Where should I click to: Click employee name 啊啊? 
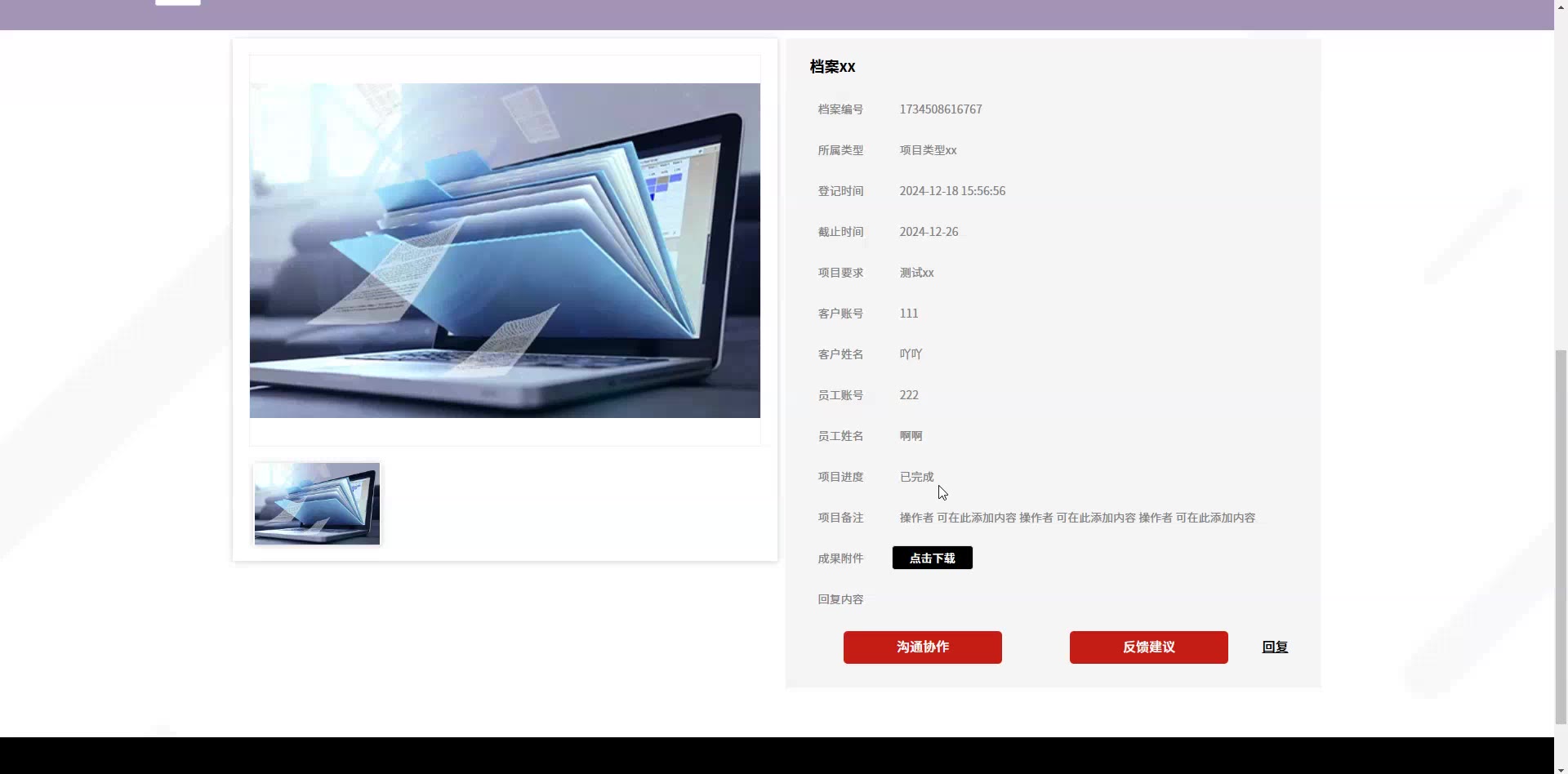911,436
